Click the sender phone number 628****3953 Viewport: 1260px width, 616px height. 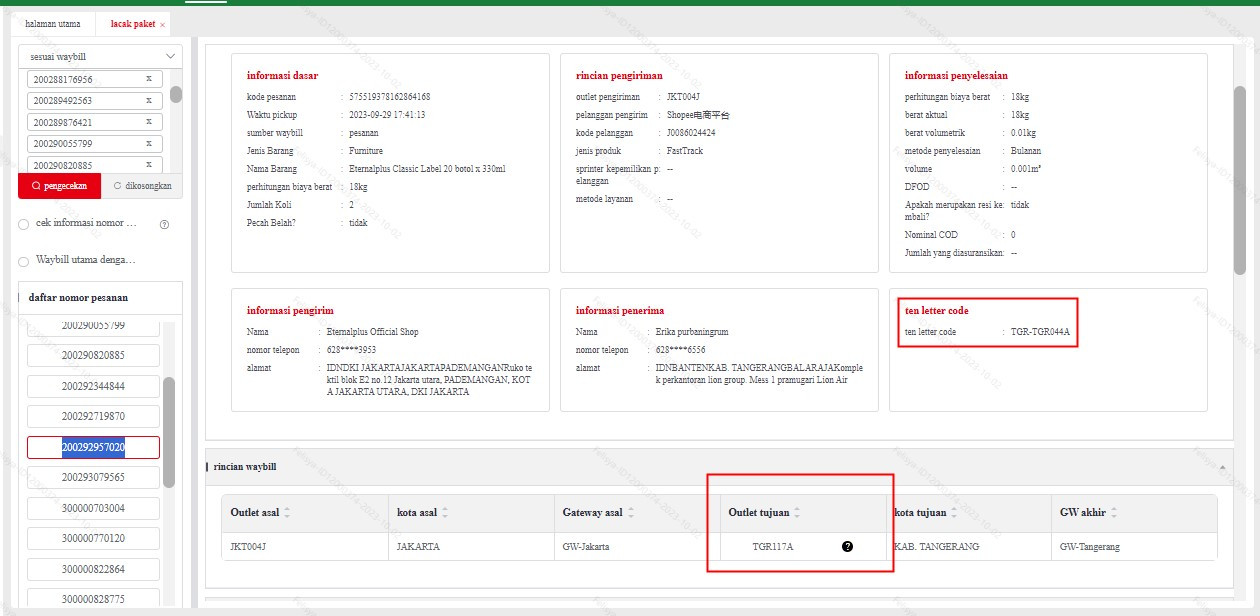(x=351, y=350)
